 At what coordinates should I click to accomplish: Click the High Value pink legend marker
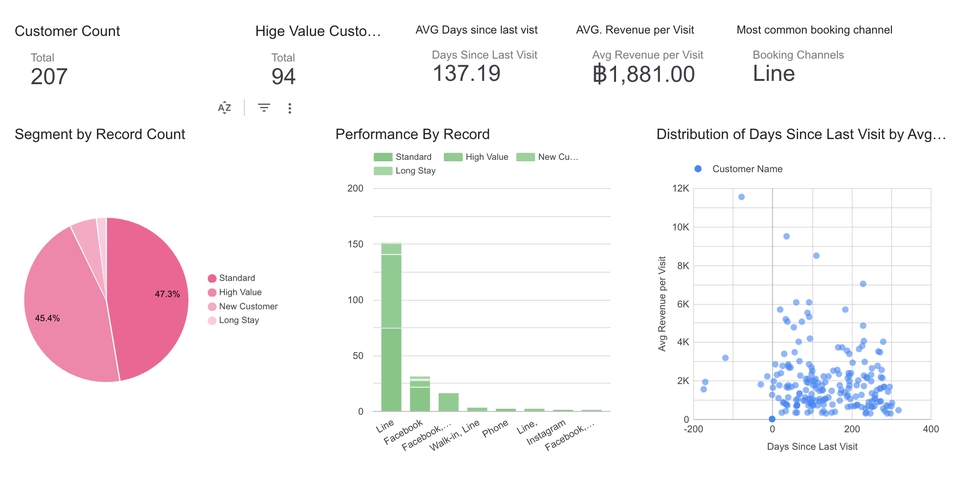tap(212, 292)
